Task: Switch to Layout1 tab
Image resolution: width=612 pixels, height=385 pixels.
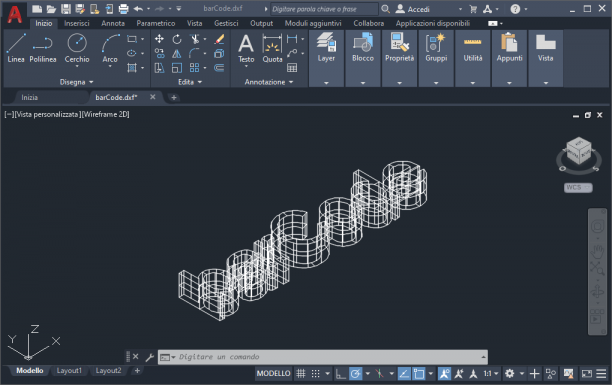Action: 69,371
